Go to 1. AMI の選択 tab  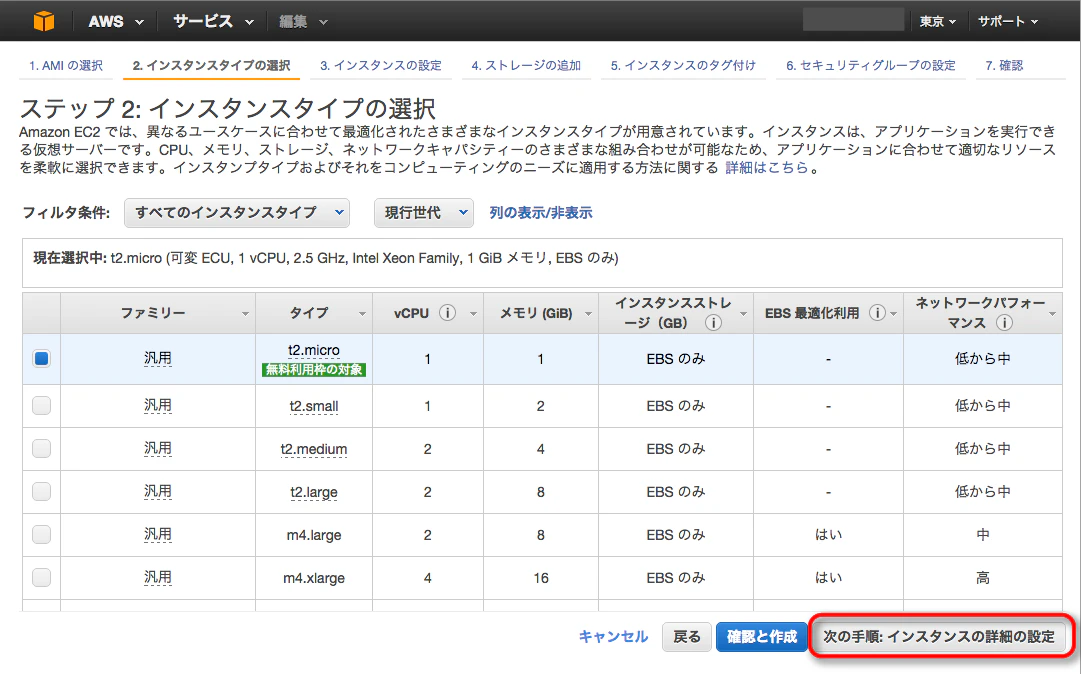click(x=65, y=65)
